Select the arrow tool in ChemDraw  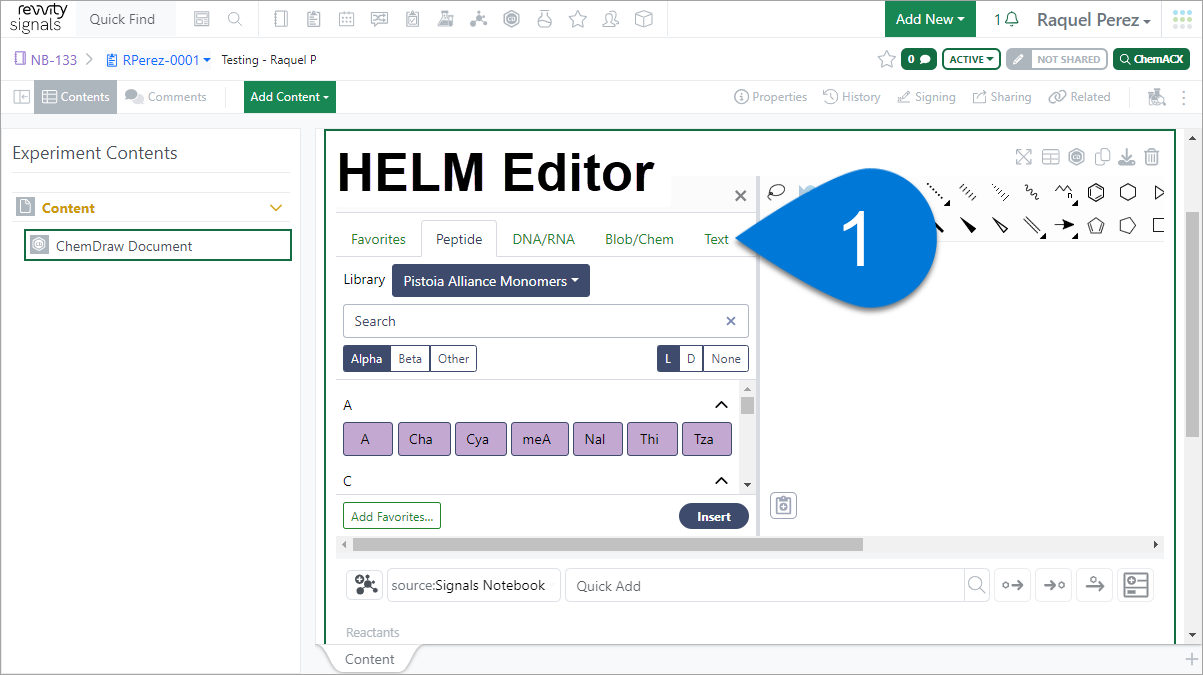tap(1064, 225)
